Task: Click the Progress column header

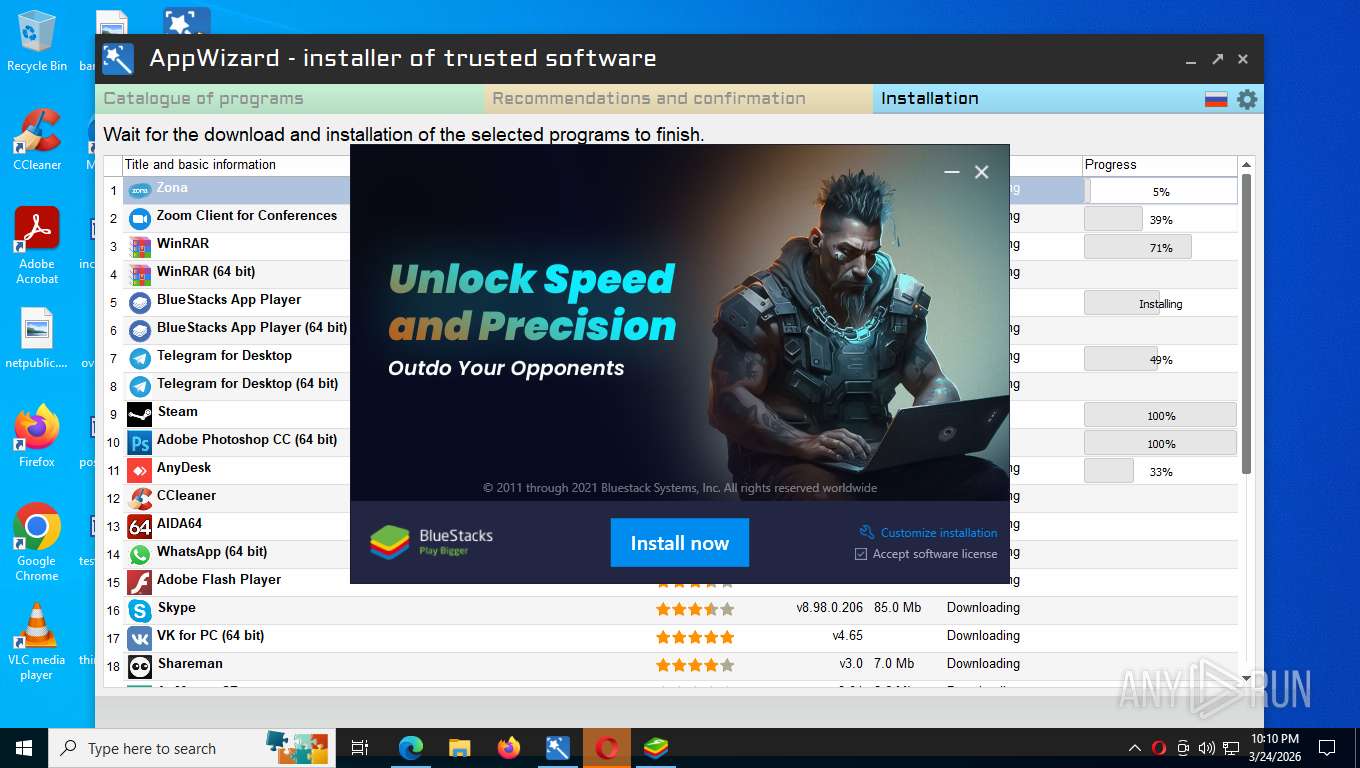Action: (1160, 165)
